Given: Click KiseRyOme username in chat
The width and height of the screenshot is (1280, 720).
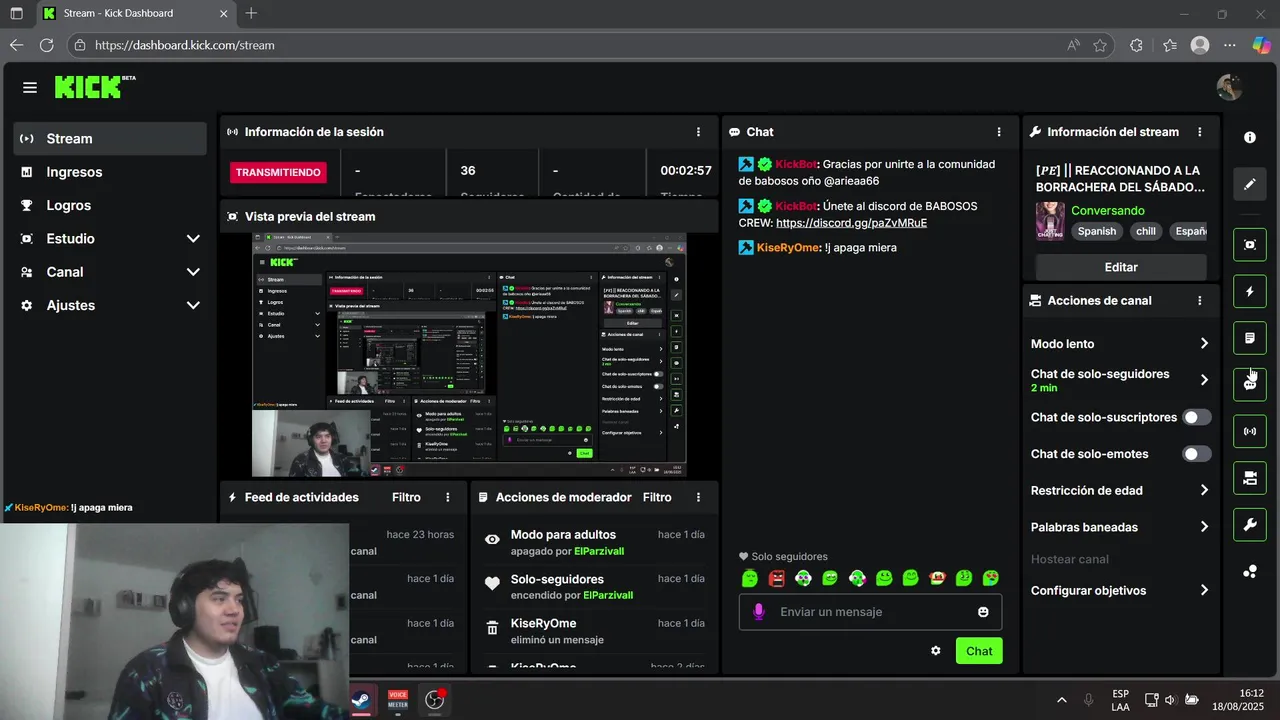Looking at the screenshot, I should [x=788, y=248].
